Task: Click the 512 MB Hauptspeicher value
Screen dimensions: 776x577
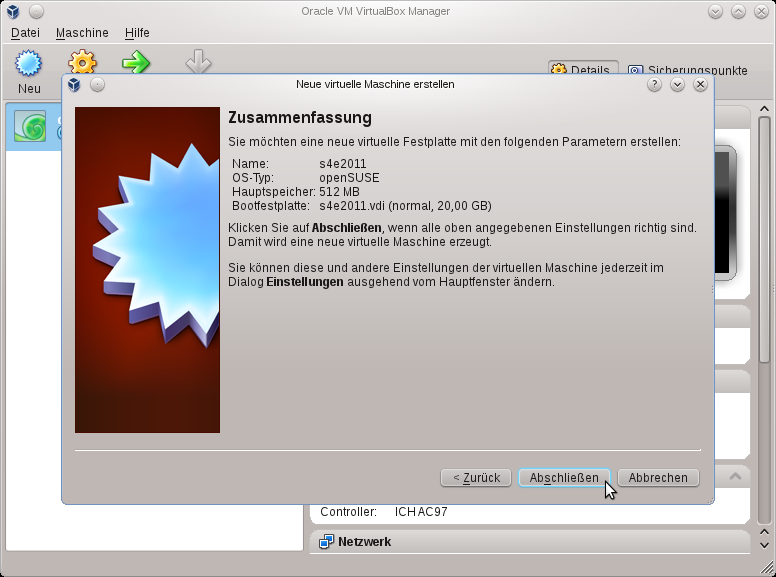Action: pyautogui.click(x=340, y=192)
